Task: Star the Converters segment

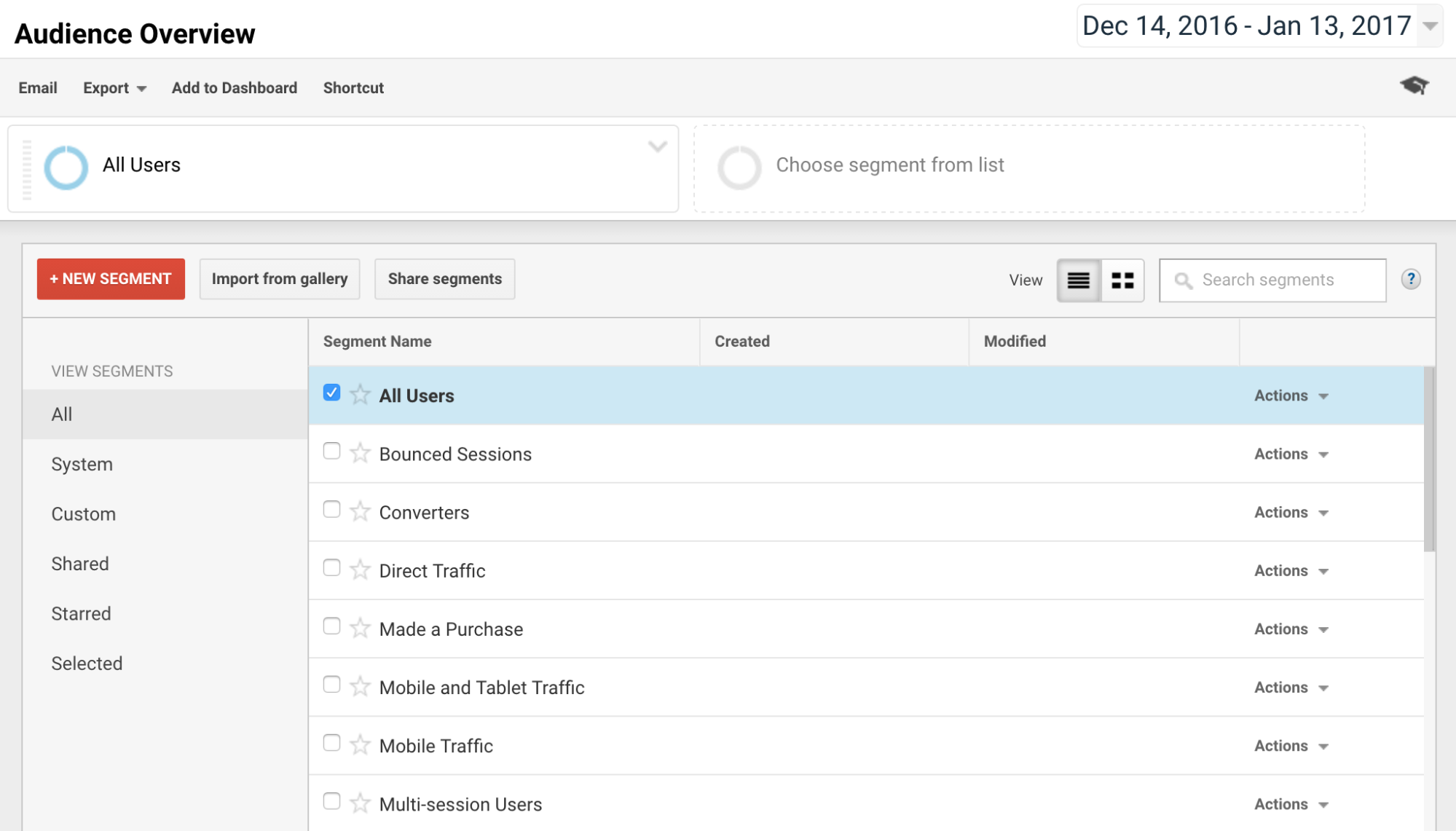Action: pos(360,512)
